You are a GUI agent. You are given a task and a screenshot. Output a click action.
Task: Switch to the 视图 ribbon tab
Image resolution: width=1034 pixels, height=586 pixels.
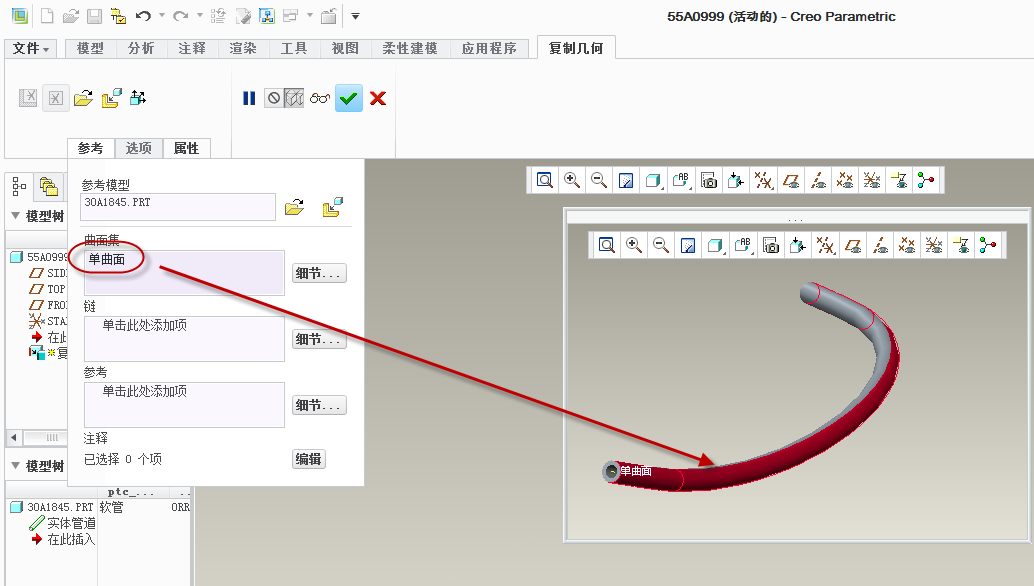(x=345, y=48)
